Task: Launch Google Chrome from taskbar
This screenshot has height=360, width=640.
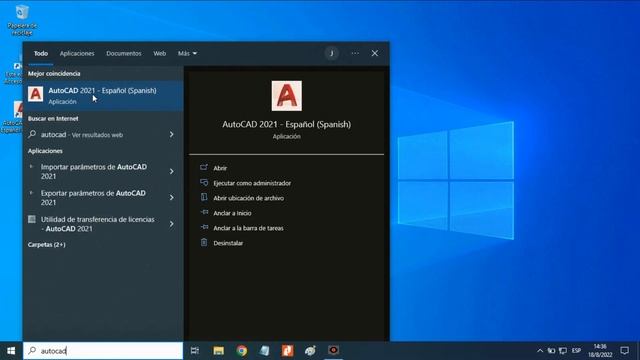Action: tap(242, 351)
